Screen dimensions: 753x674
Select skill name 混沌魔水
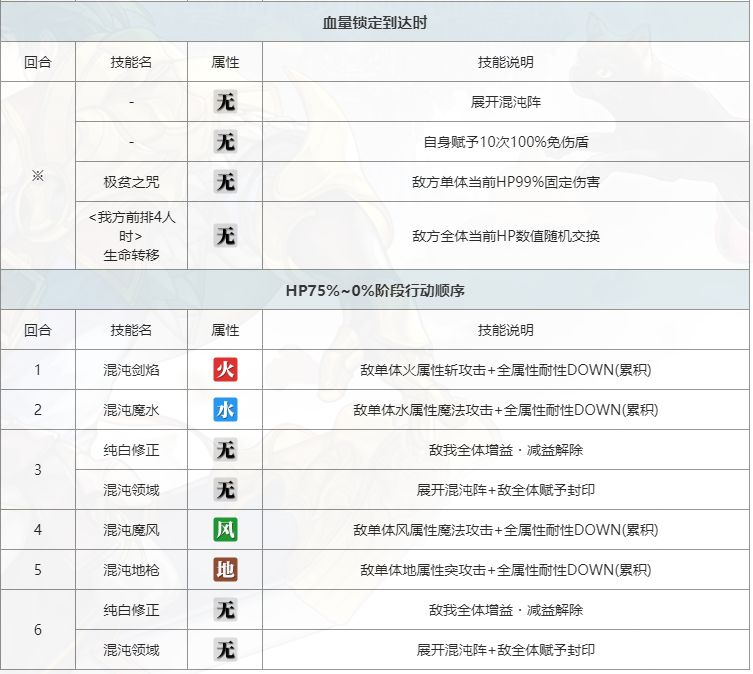coord(131,410)
